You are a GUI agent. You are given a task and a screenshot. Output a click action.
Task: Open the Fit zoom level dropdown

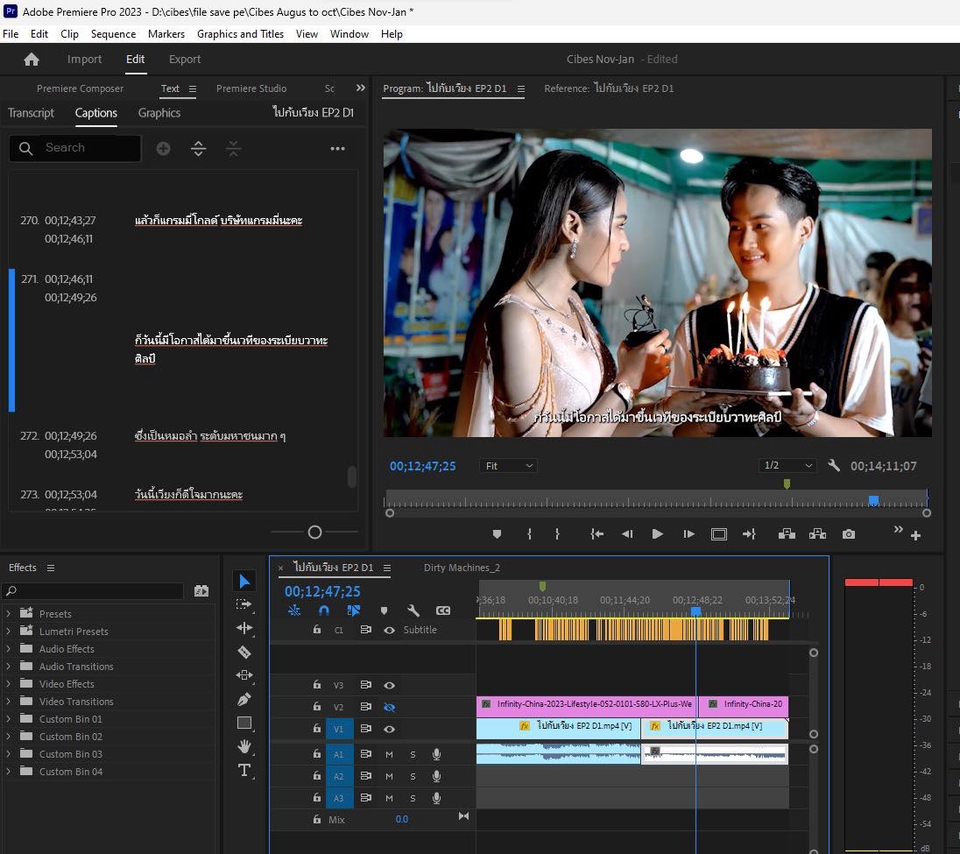508,466
